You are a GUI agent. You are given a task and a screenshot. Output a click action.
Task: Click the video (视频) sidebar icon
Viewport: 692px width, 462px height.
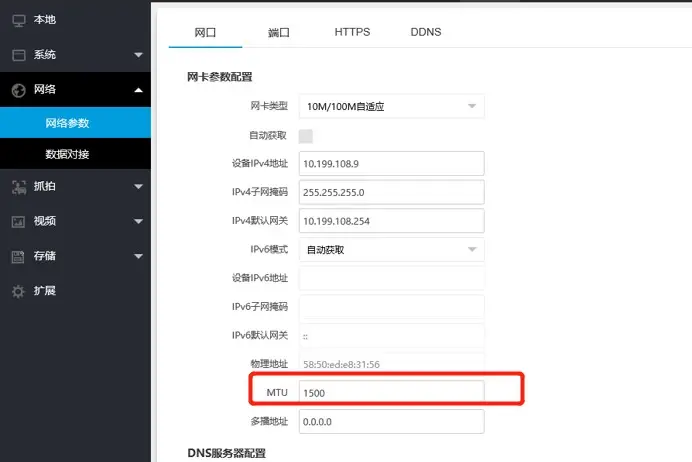[17, 220]
